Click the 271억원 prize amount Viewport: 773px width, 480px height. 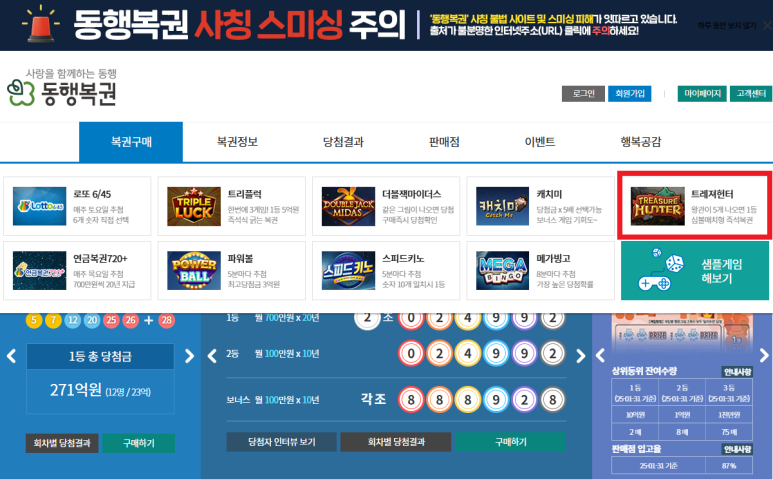point(75,390)
